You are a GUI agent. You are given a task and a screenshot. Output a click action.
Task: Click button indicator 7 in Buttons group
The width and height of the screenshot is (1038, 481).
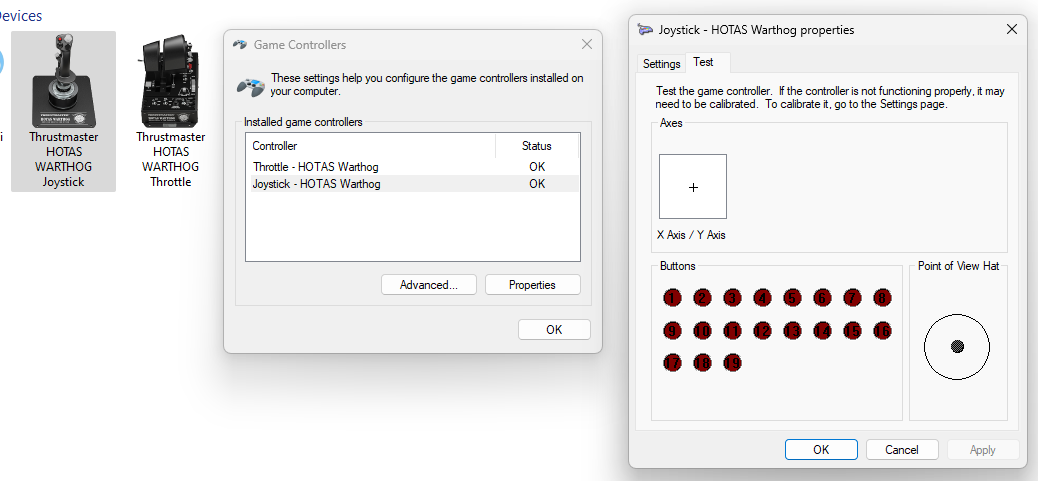pos(852,298)
